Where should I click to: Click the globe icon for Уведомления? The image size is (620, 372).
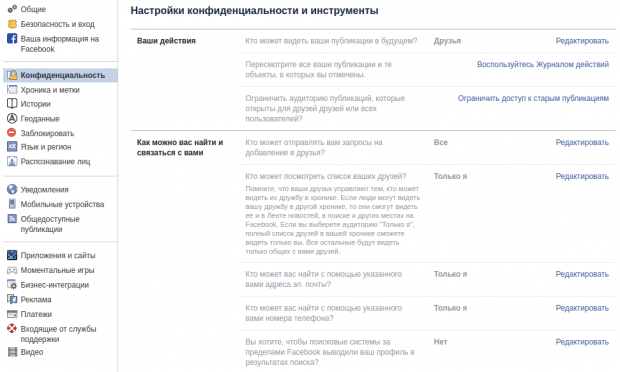12,189
